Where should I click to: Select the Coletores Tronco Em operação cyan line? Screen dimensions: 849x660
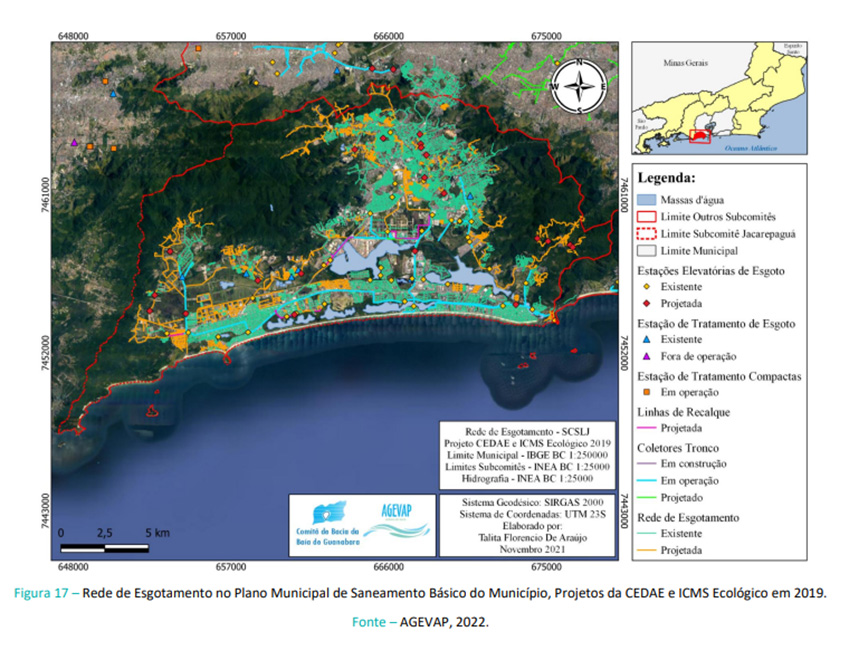(x=647, y=481)
